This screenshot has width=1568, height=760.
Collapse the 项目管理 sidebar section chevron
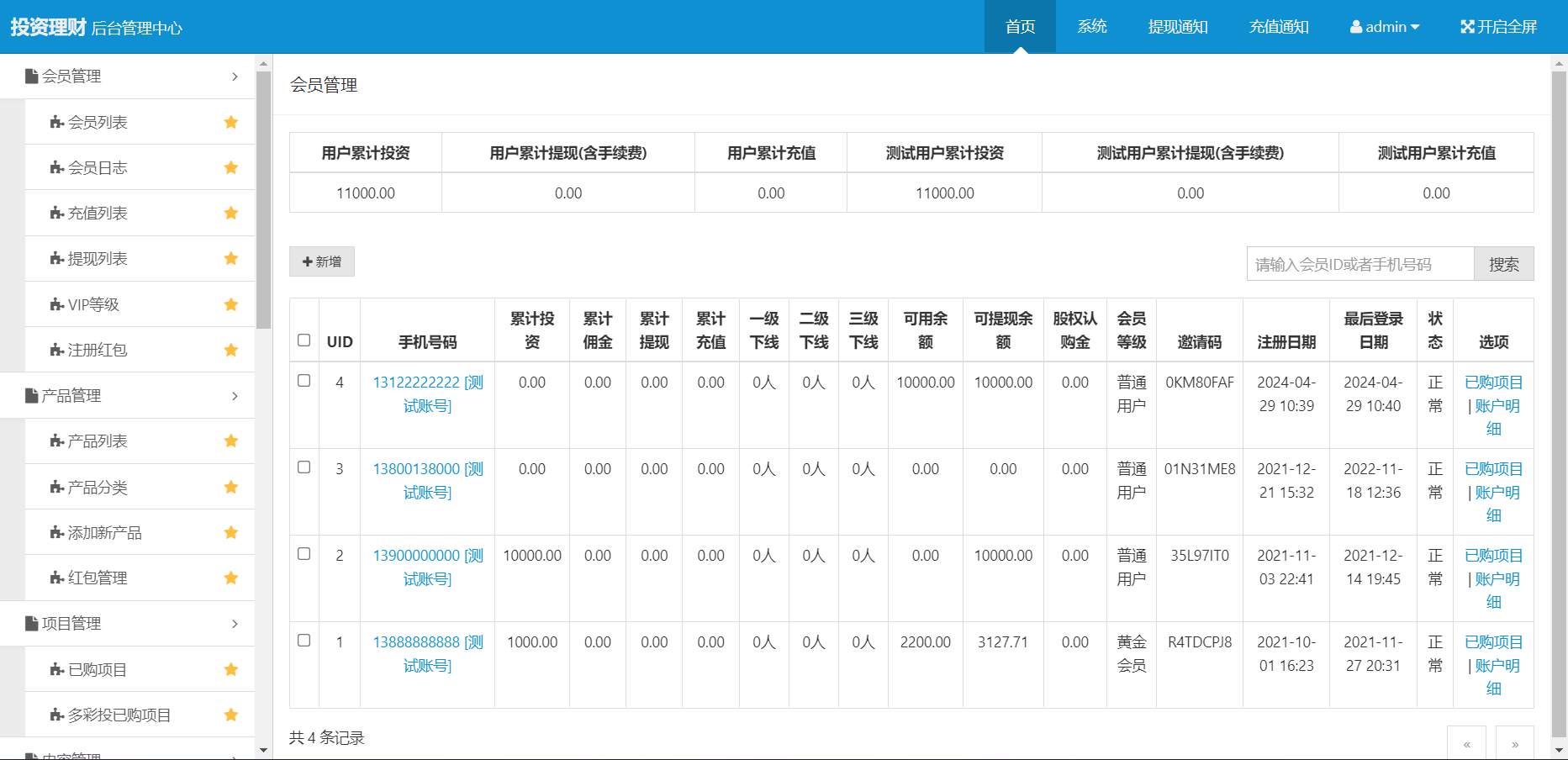235,624
